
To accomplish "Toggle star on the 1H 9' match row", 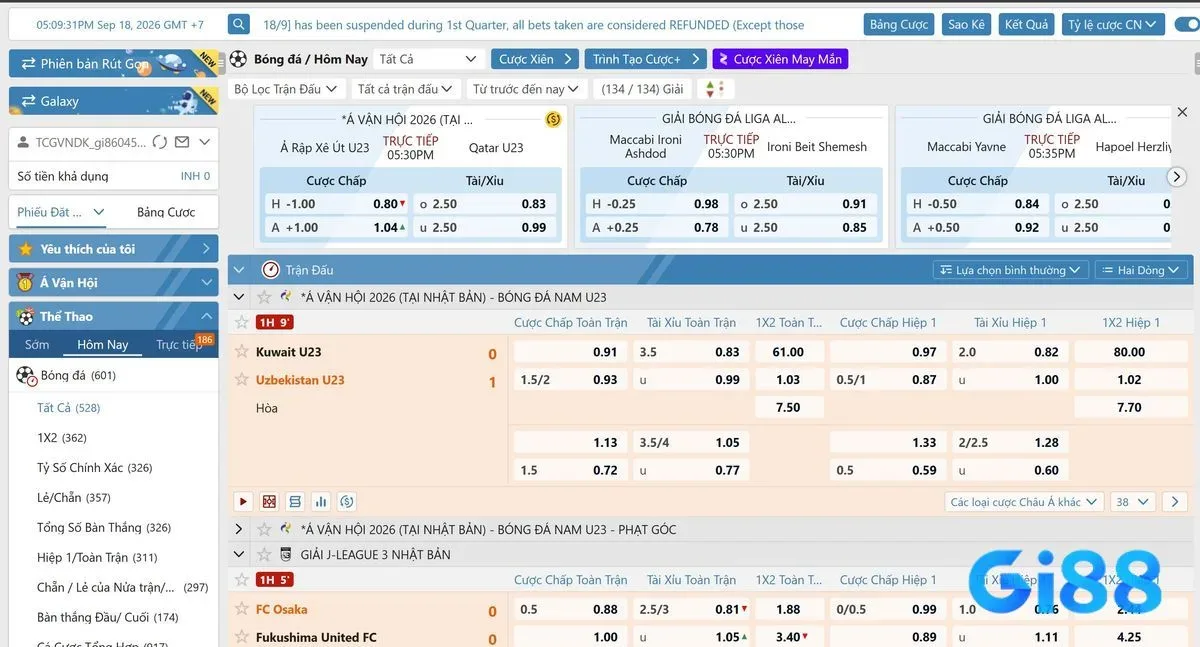I will click(241, 322).
